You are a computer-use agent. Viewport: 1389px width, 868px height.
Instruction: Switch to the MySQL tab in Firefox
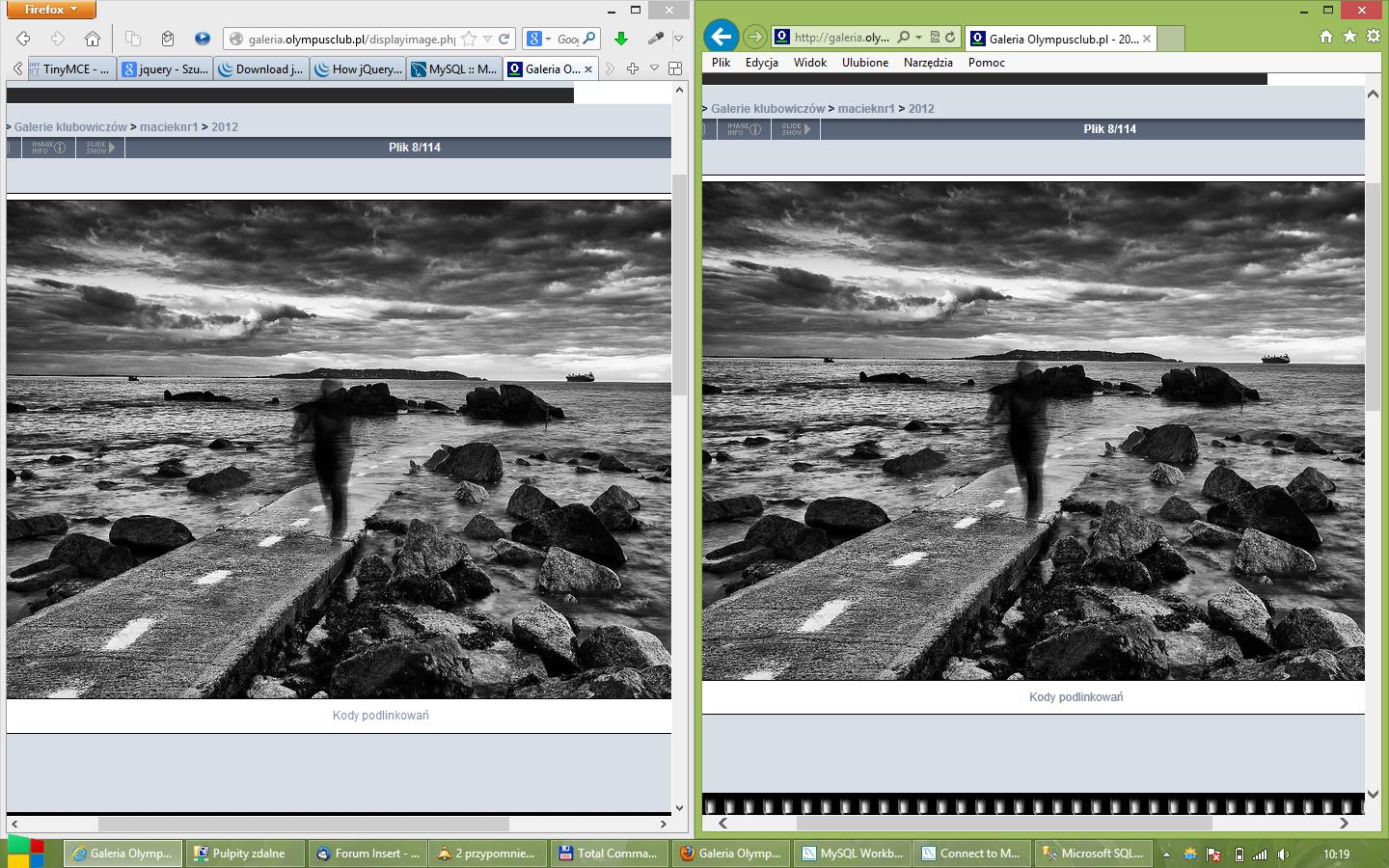coord(453,68)
